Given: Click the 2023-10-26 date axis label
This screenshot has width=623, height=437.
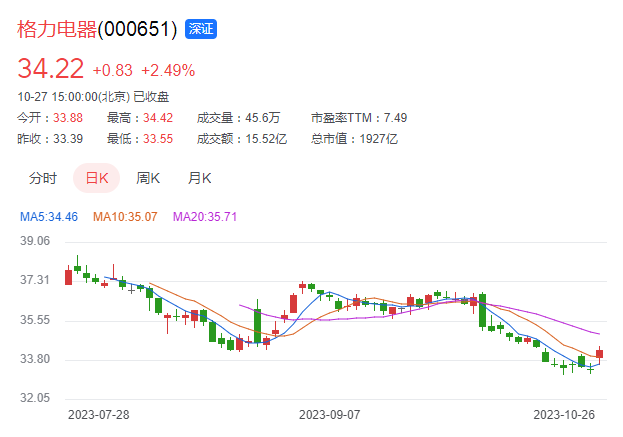Looking at the screenshot, I should (x=564, y=415).
